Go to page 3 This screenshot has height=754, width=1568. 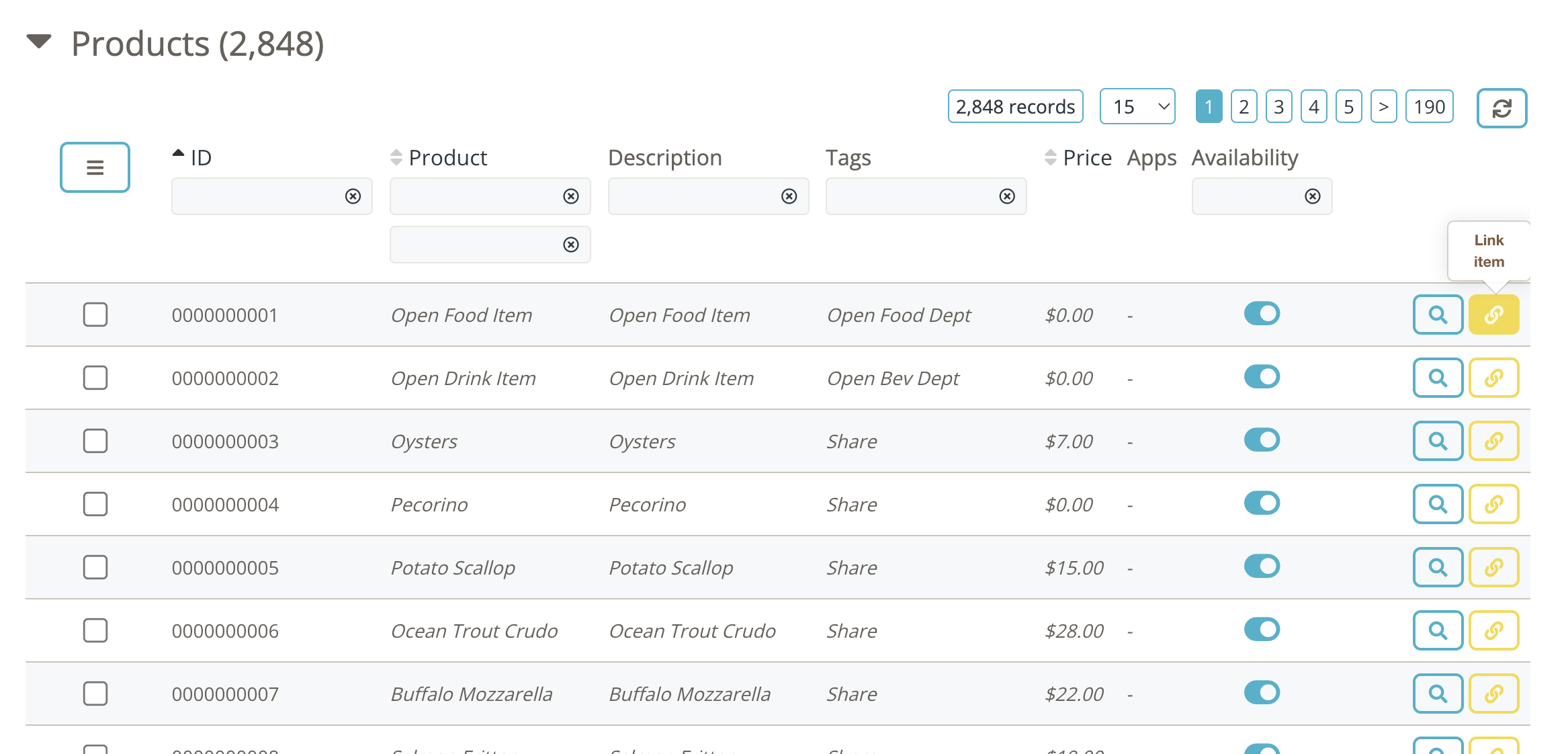tap(1278, 106)
